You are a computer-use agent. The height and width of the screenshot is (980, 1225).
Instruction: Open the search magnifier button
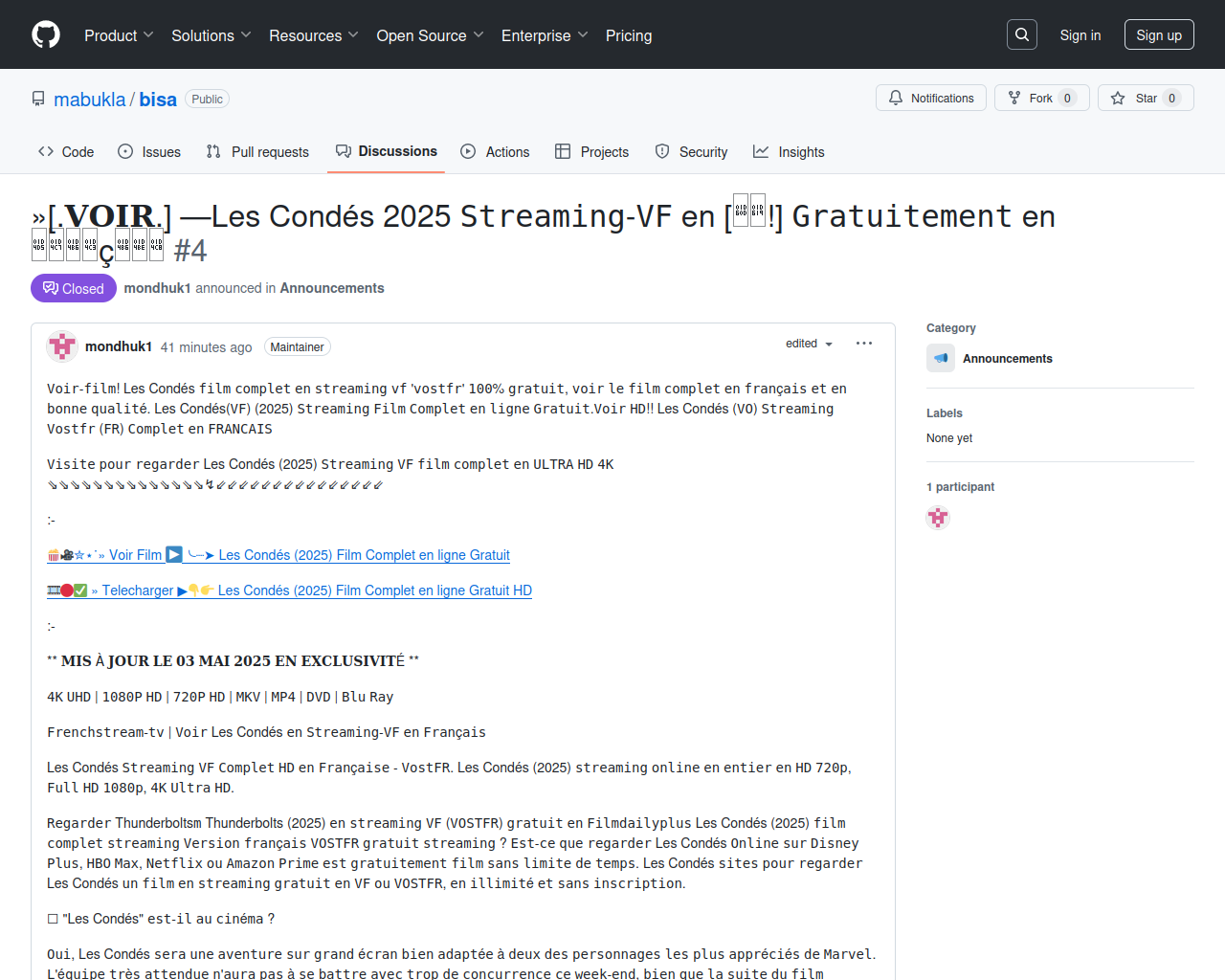[x=1022, y=34]
